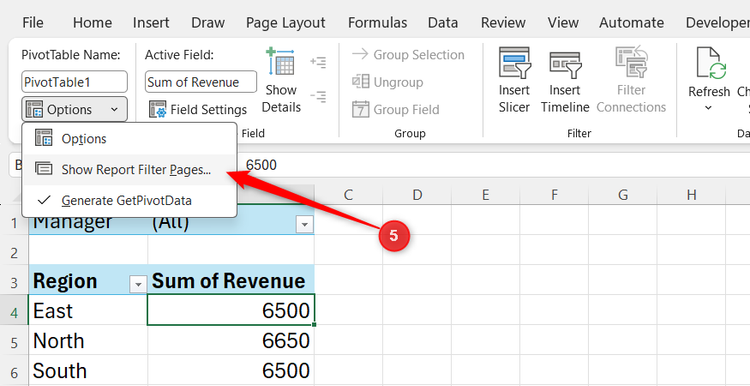The height and width of the screenshot is (386, 750).
Task: Select column C header
Action: click(348, 195)
